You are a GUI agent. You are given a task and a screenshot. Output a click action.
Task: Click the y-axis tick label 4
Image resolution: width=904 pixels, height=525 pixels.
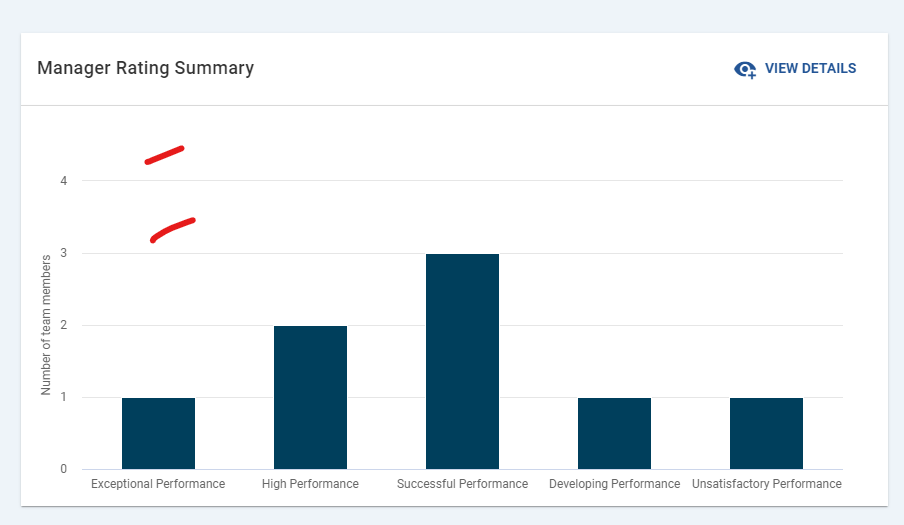point(63,181)
